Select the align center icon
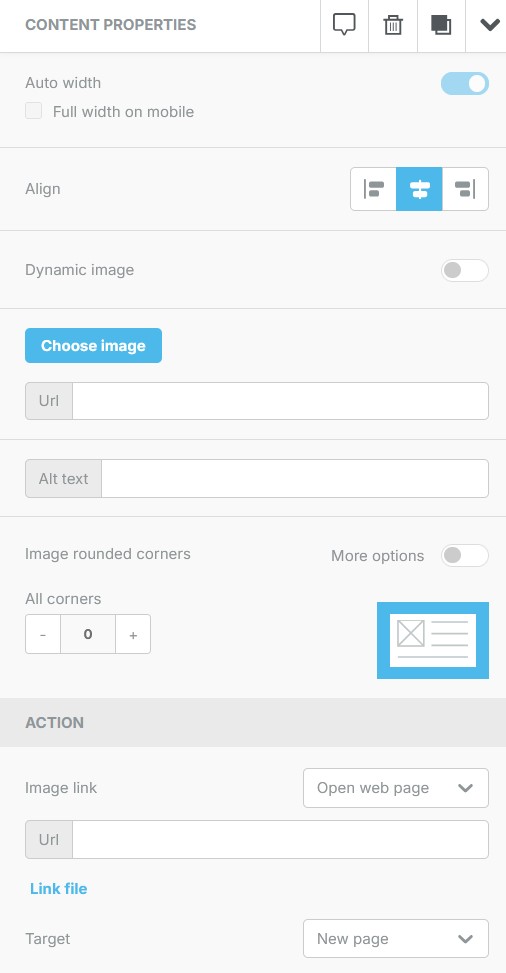The height and width of the screenshot is (973, 506). tap(419, 189)
